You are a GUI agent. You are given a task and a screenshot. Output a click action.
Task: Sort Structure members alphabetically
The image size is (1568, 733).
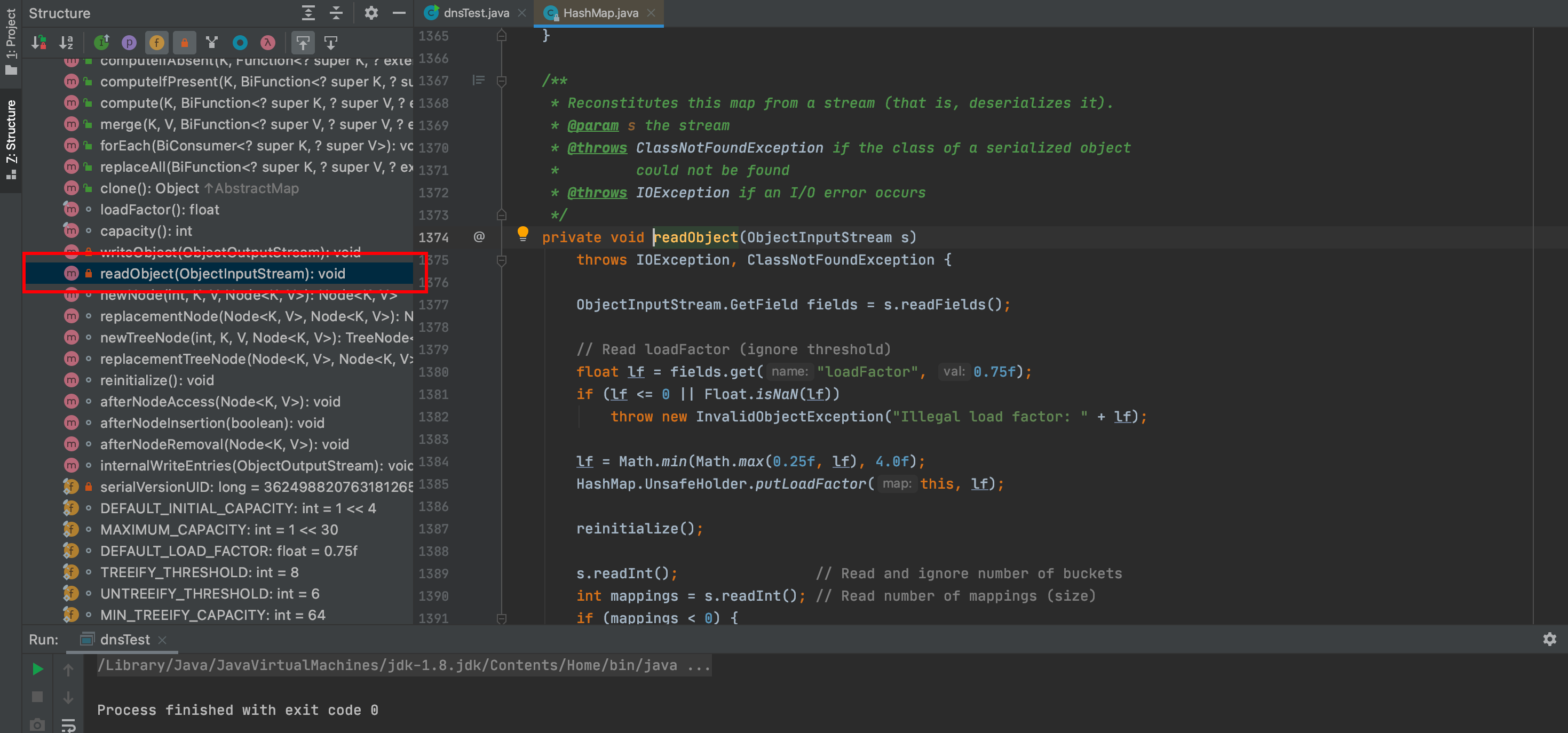[66, 43]
